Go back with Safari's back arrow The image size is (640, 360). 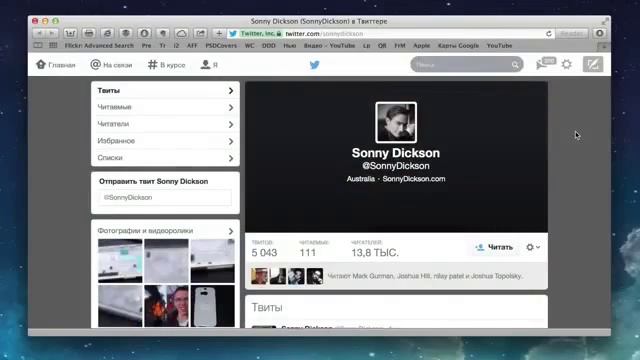[40, 33]
